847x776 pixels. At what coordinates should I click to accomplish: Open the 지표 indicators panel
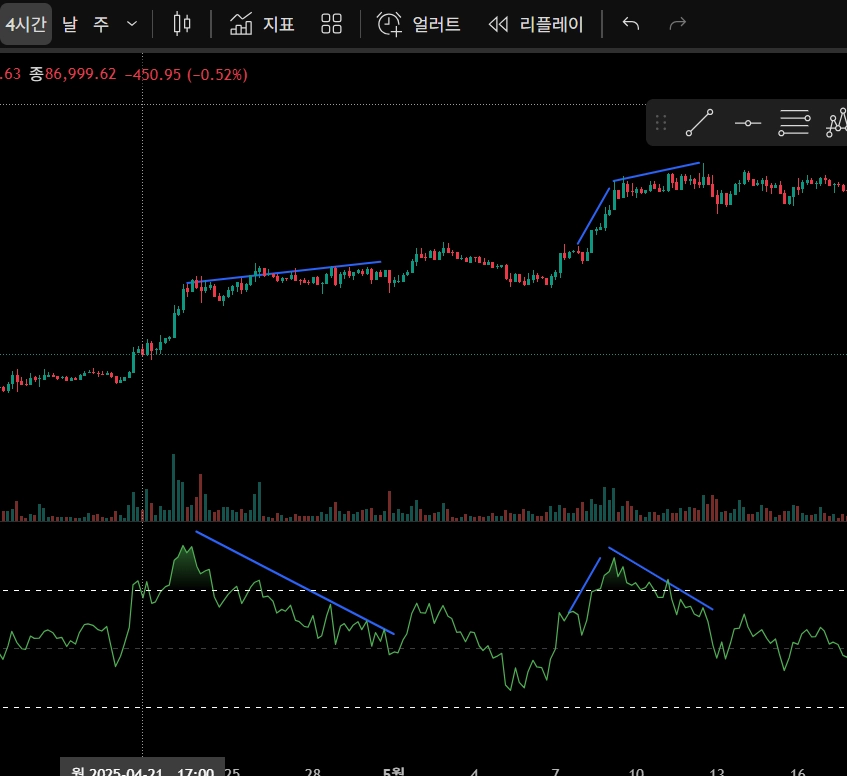(262, 24)
